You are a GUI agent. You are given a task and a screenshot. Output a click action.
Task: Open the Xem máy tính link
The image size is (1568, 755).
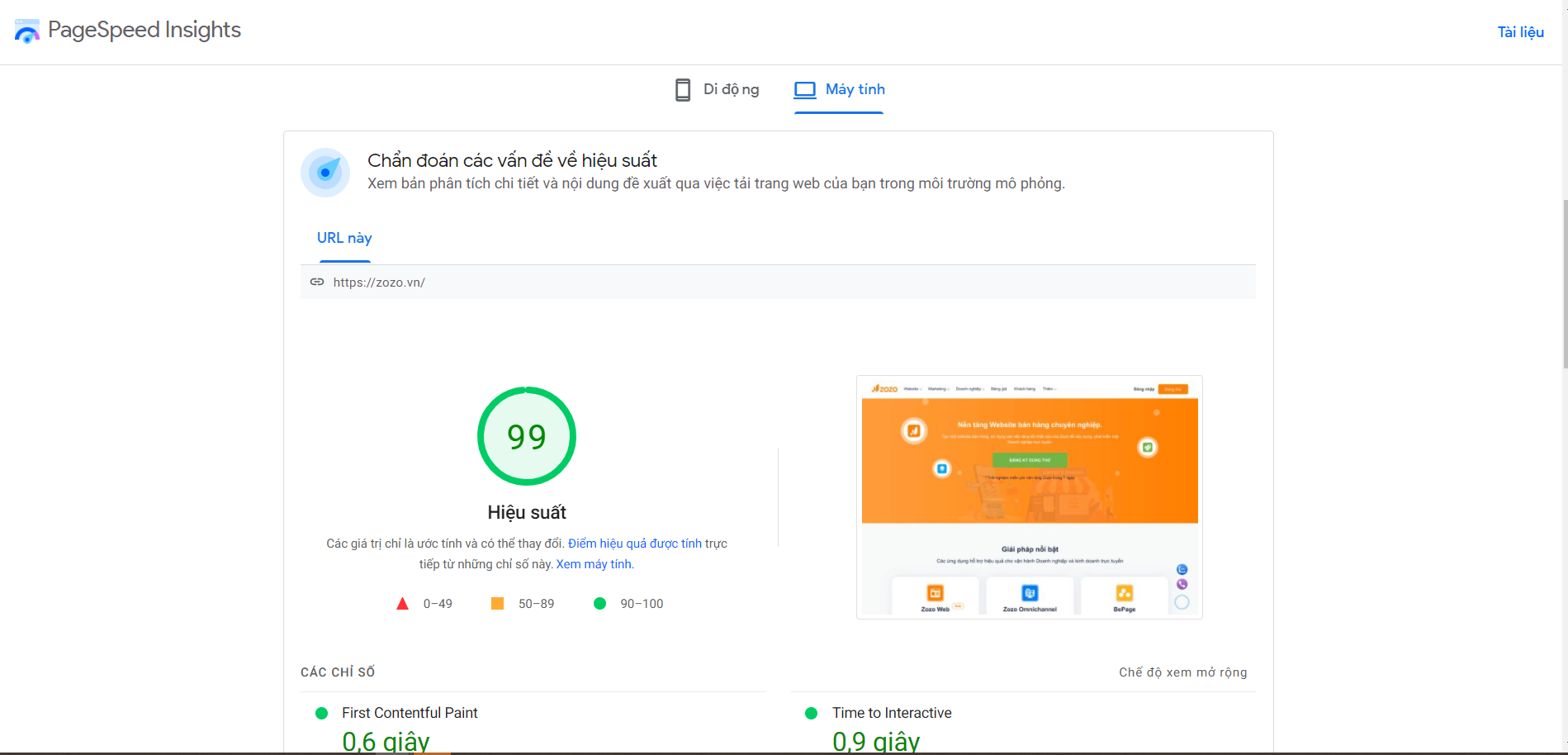click(x=594, y=564)
